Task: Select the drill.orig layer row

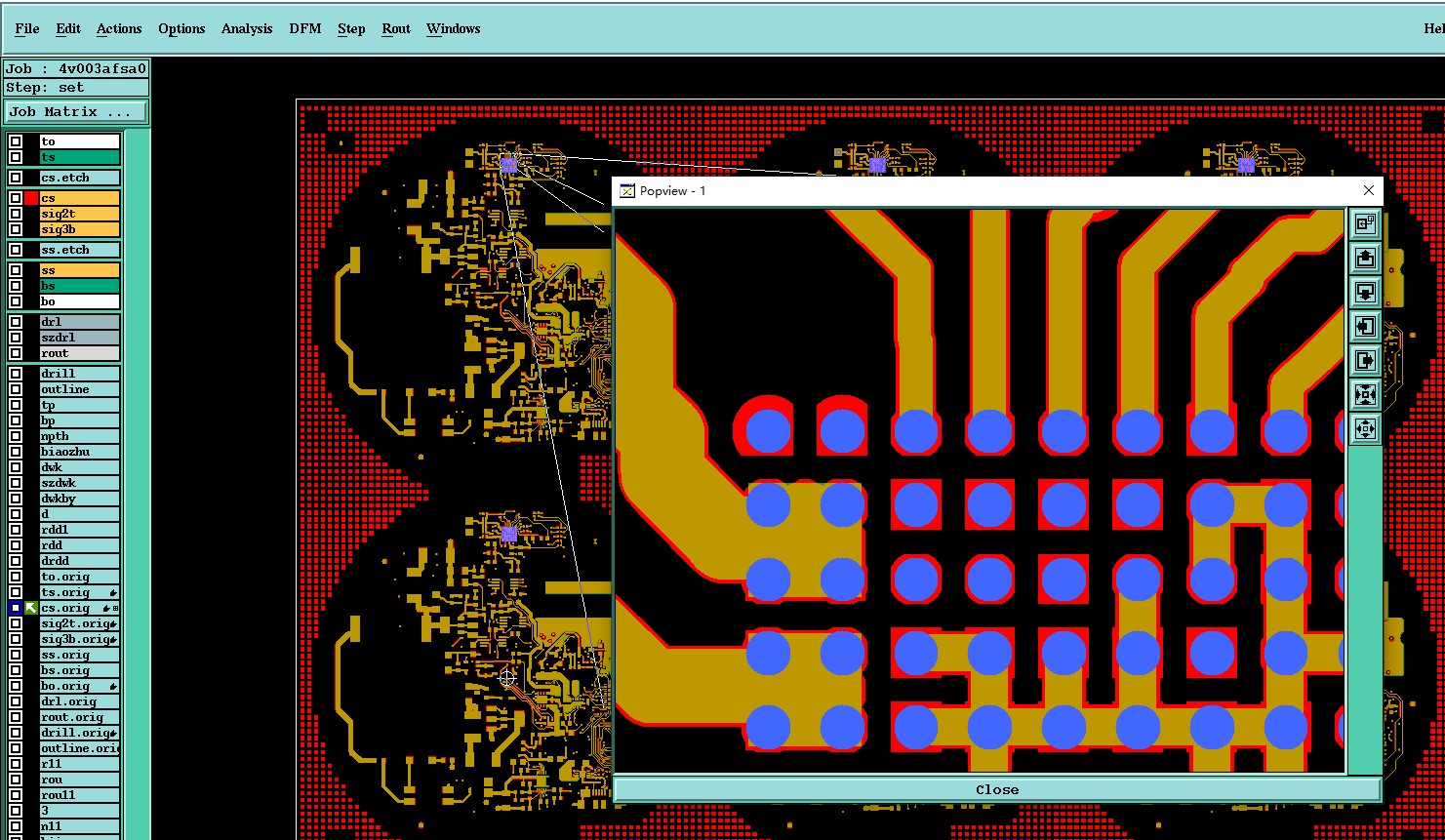Action: 79,733
